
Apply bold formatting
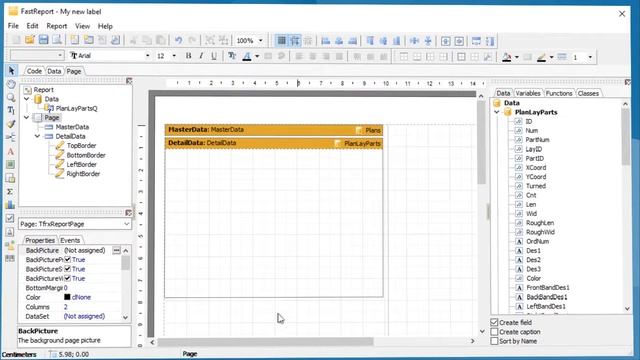coord(188,56)
